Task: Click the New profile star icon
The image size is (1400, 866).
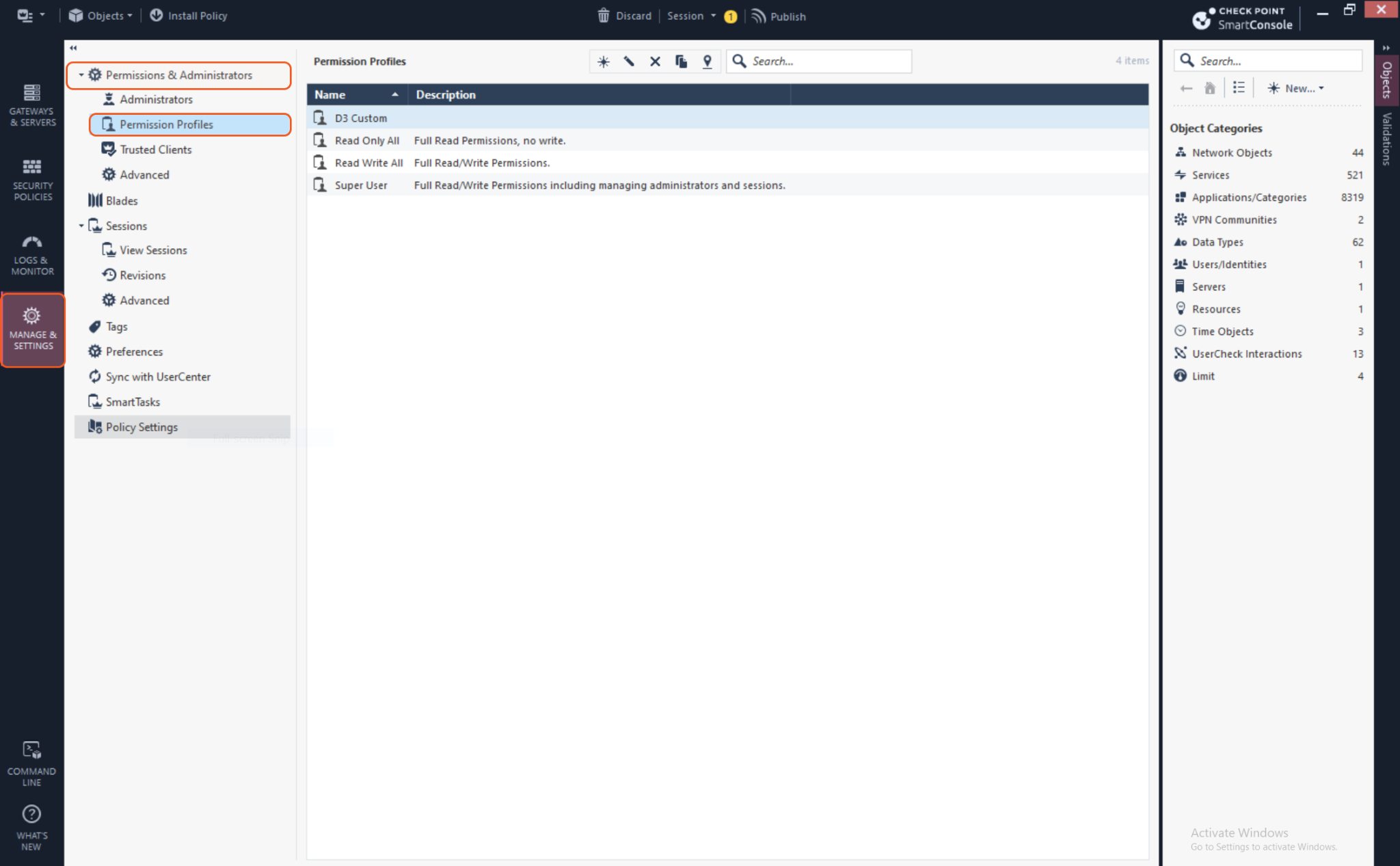Action: click(603, 62)
